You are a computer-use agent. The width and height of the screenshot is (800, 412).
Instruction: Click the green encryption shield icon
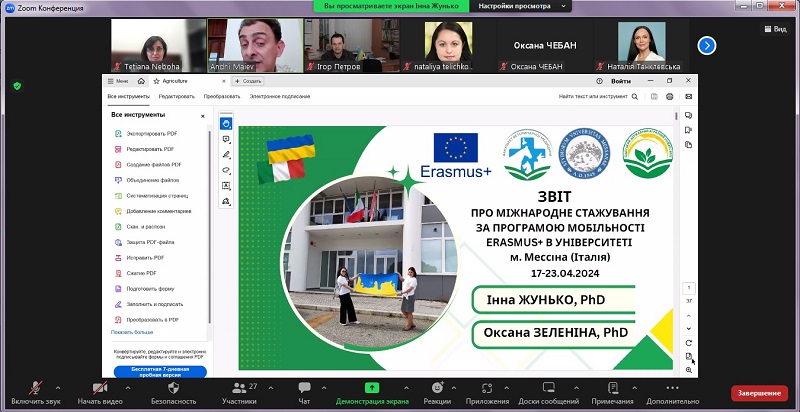(x=17, y=86)
